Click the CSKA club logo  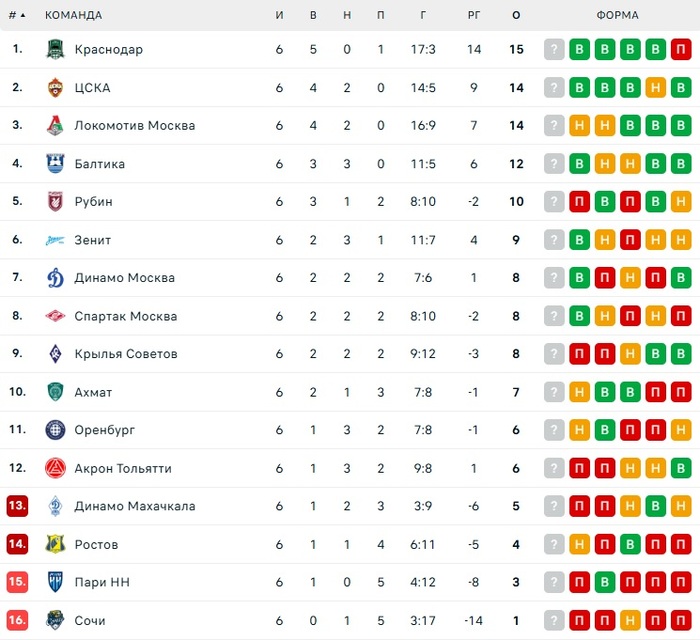click(x=55, y=88)
